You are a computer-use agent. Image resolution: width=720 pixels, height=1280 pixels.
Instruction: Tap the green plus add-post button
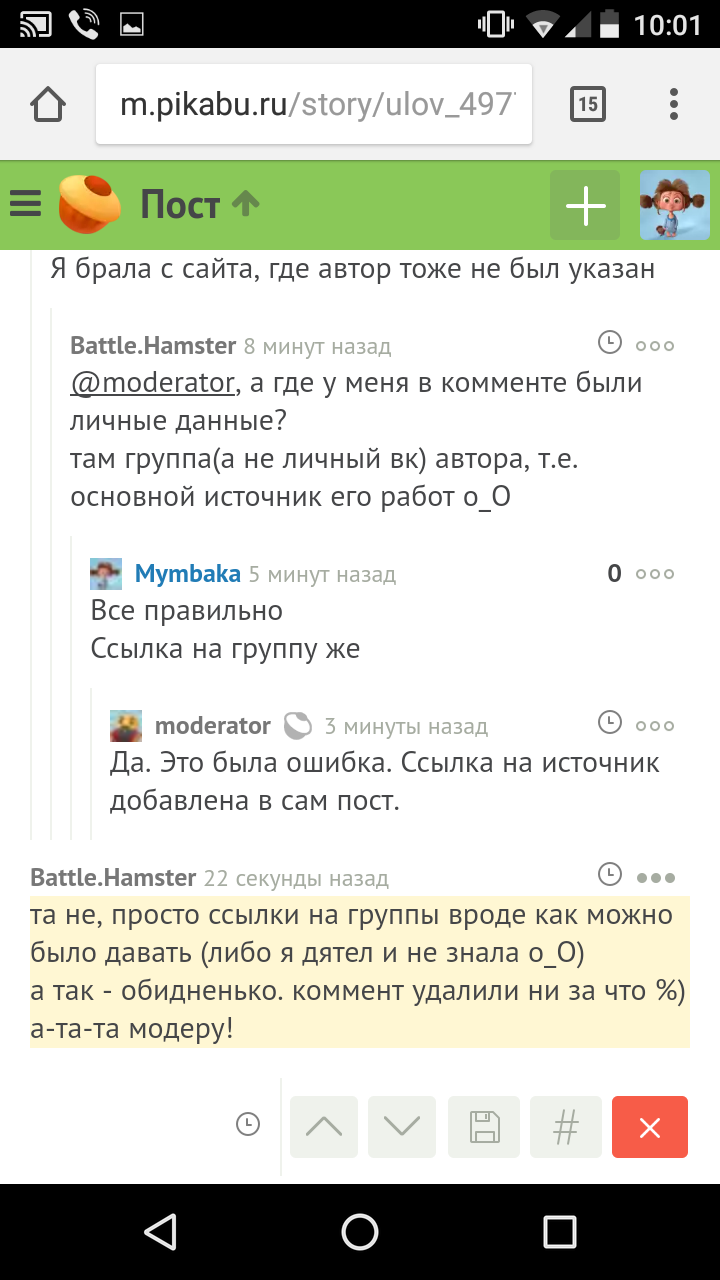tap(586, 205)
